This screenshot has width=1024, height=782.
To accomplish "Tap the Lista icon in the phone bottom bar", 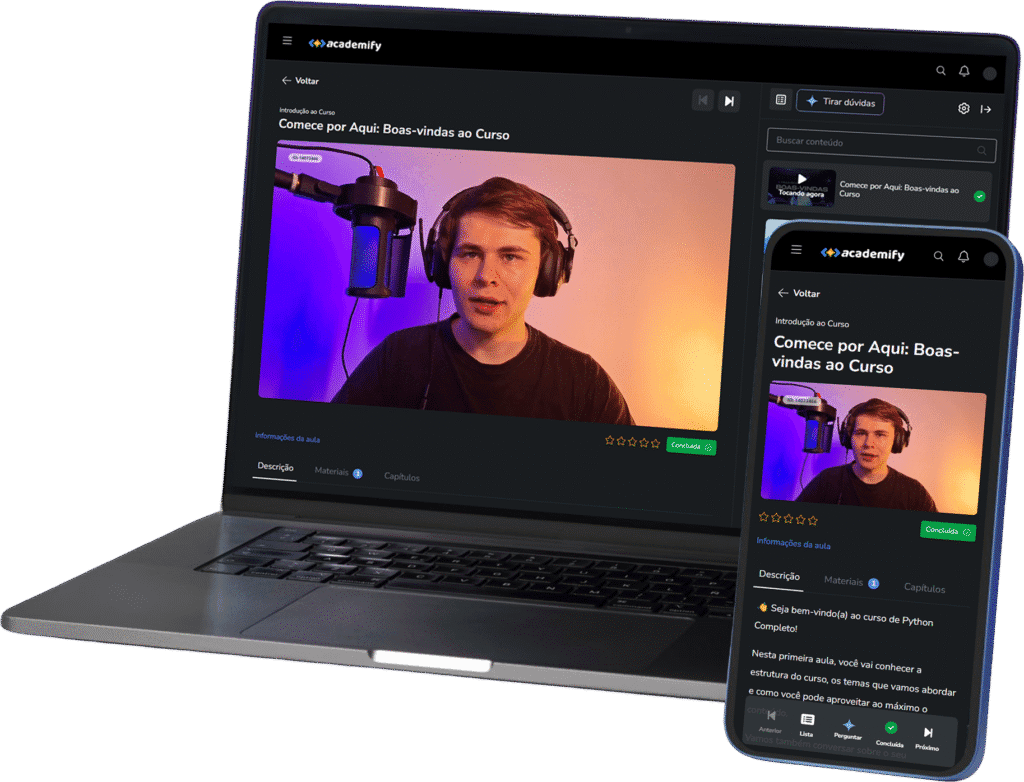I will point(807,722).
